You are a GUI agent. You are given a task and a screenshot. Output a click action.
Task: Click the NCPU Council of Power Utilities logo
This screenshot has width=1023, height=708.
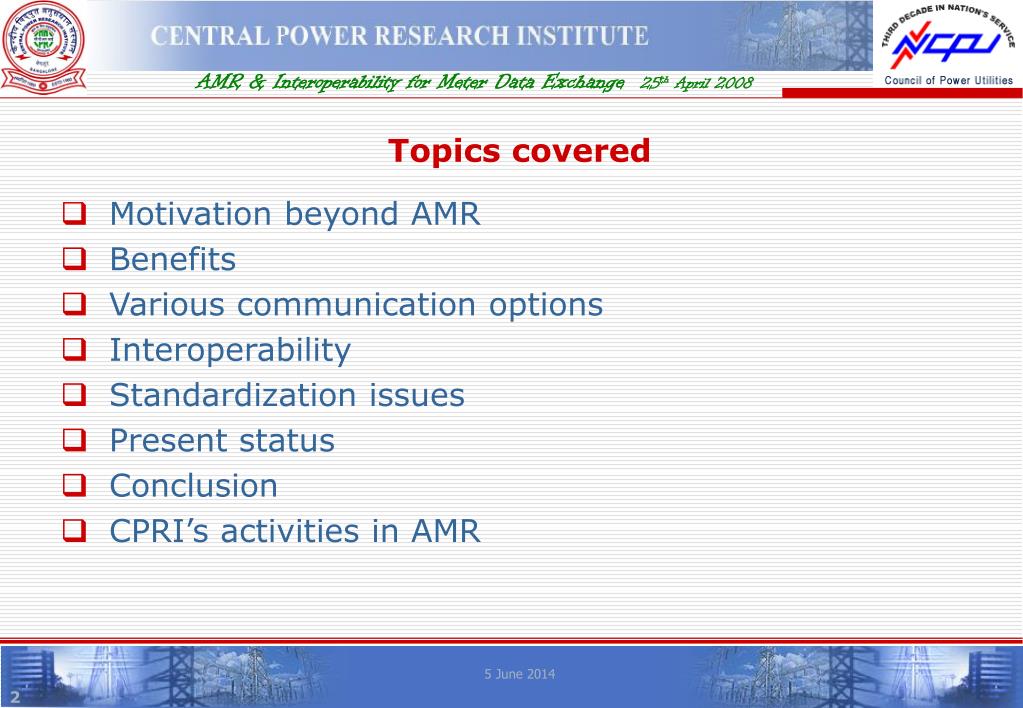tap(948, 45)
